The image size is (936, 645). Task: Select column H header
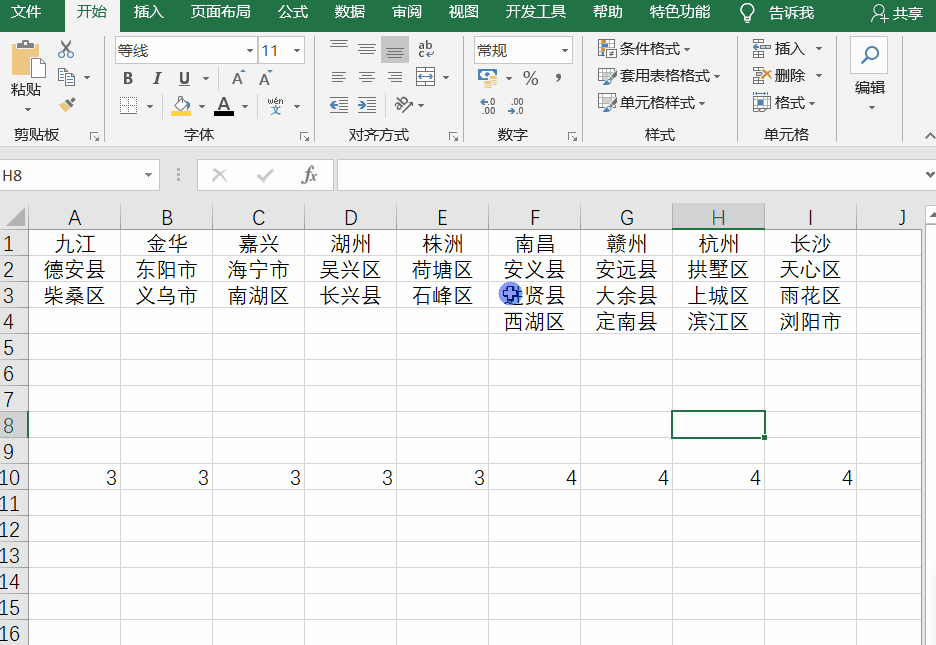pos(718,217)
